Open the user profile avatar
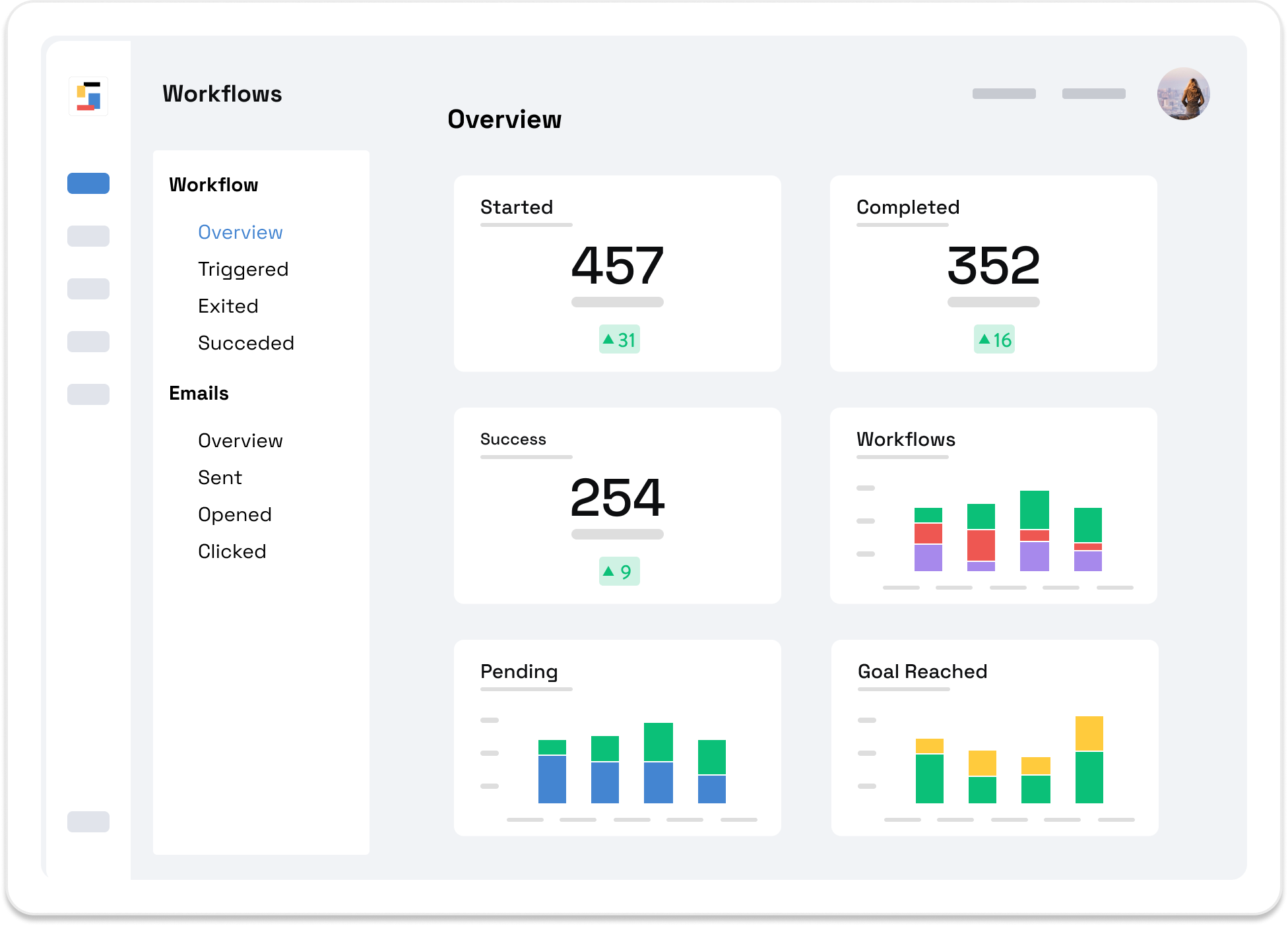 point(1183,94)
